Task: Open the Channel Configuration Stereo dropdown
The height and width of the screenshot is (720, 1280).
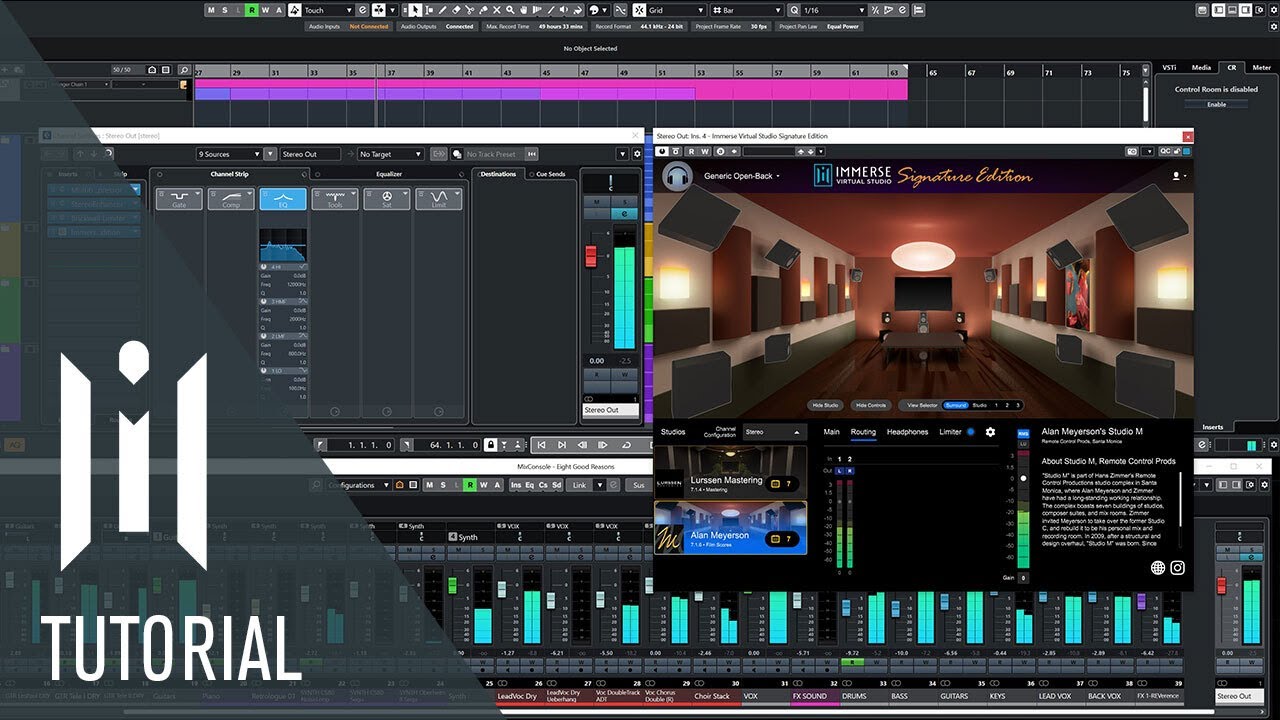Action: [x=774, y=432]
